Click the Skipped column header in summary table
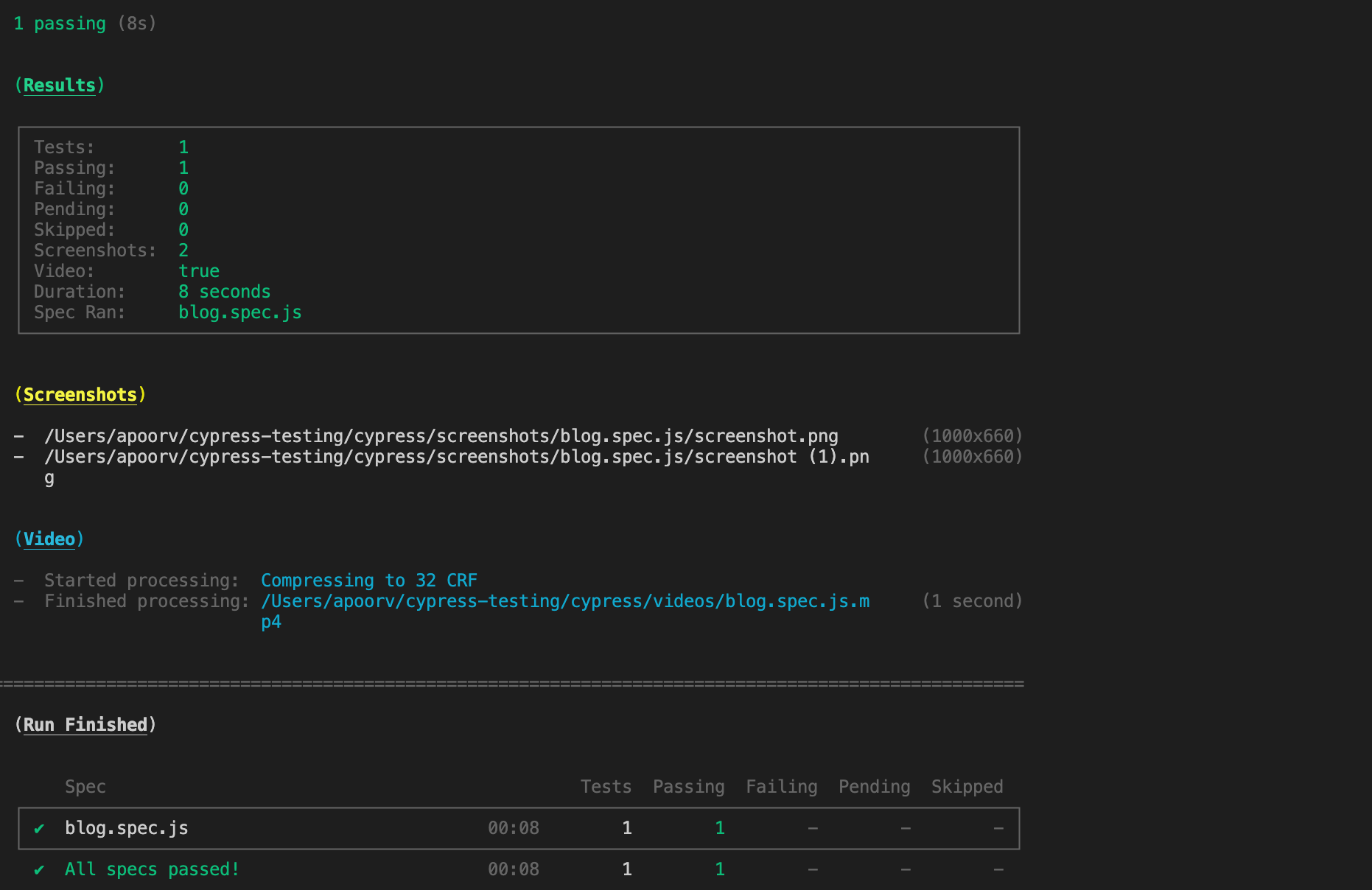 point(967,787)
